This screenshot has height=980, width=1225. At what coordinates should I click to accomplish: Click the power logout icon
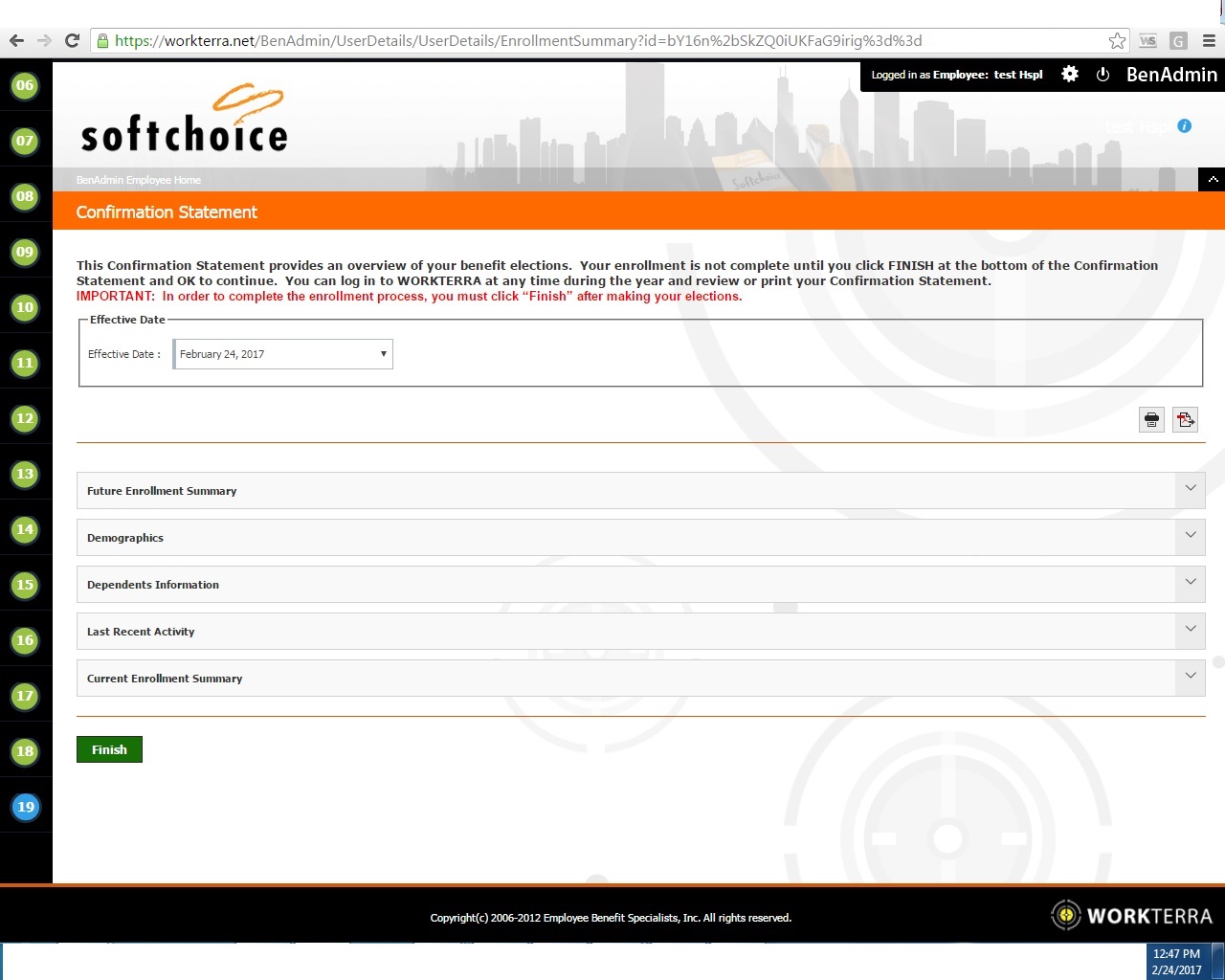click(1102, 75)
